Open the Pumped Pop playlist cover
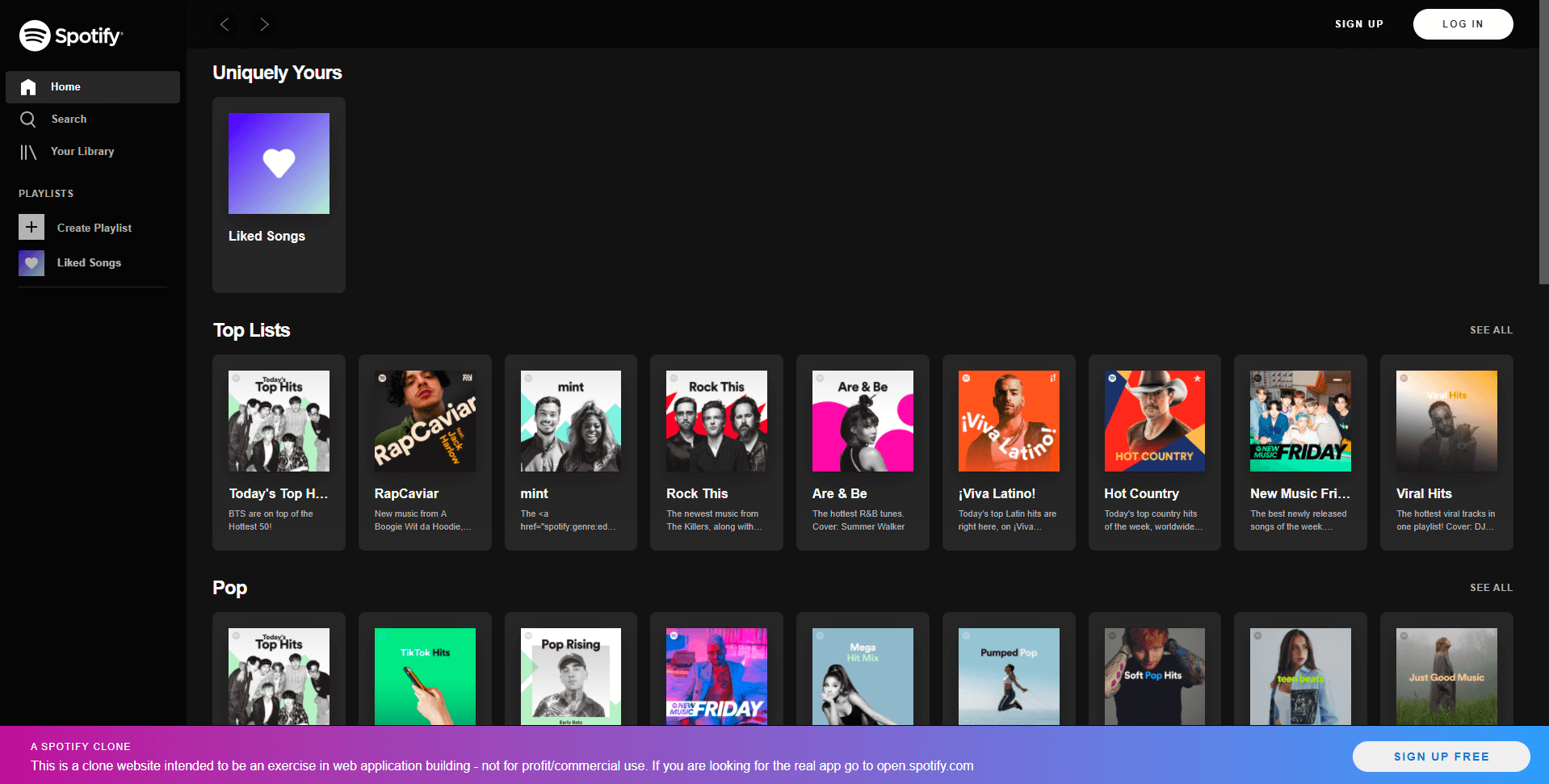1549x784 pixels. click(1009, 677)
